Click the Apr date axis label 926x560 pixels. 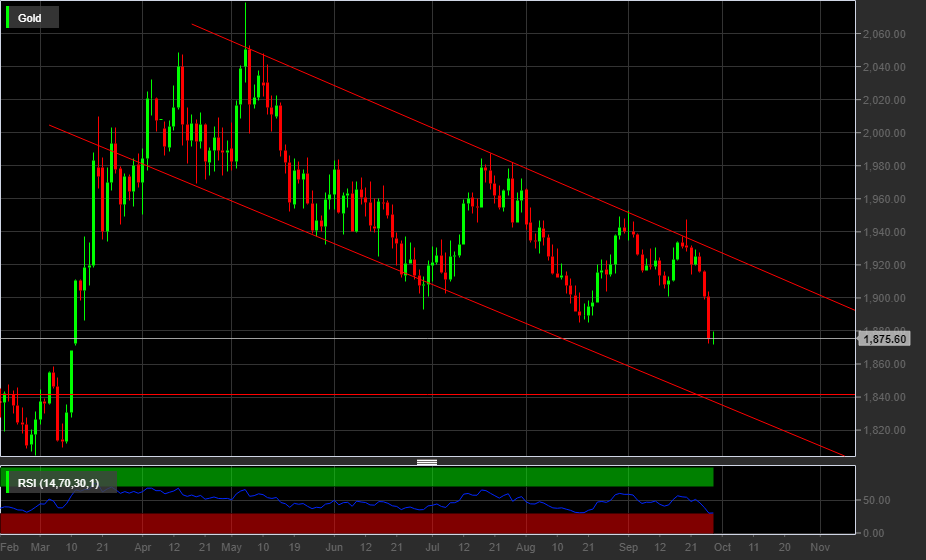click(x=142, y=548)
